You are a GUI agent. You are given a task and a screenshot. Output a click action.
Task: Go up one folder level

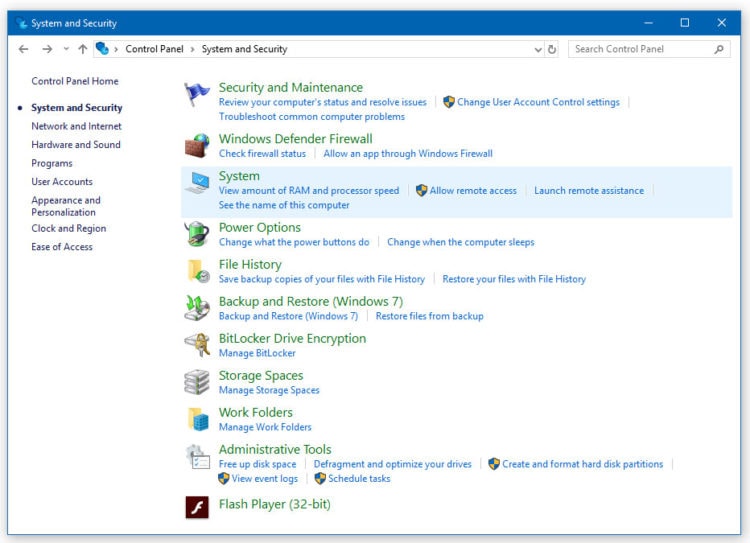pos(83,49)
